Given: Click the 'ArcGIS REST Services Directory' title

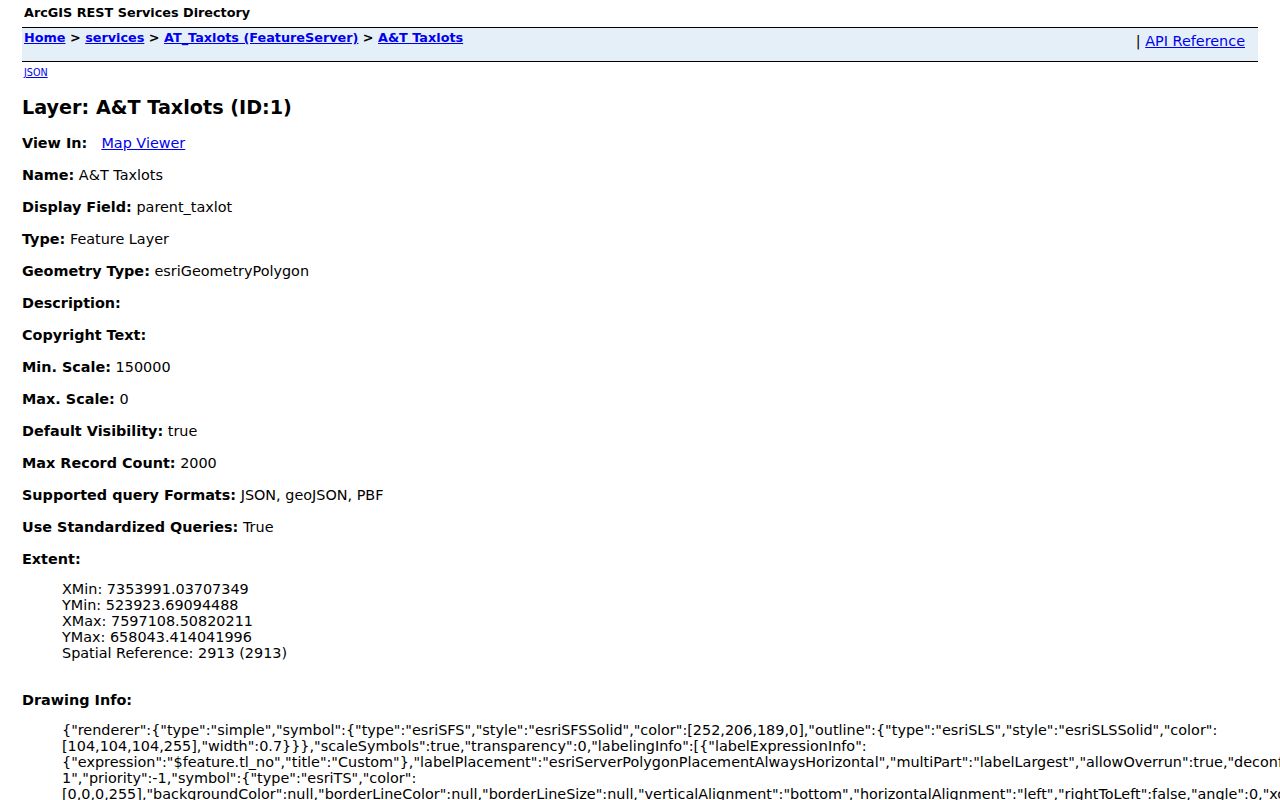Looking at the screenshot, I should point(137,13).
